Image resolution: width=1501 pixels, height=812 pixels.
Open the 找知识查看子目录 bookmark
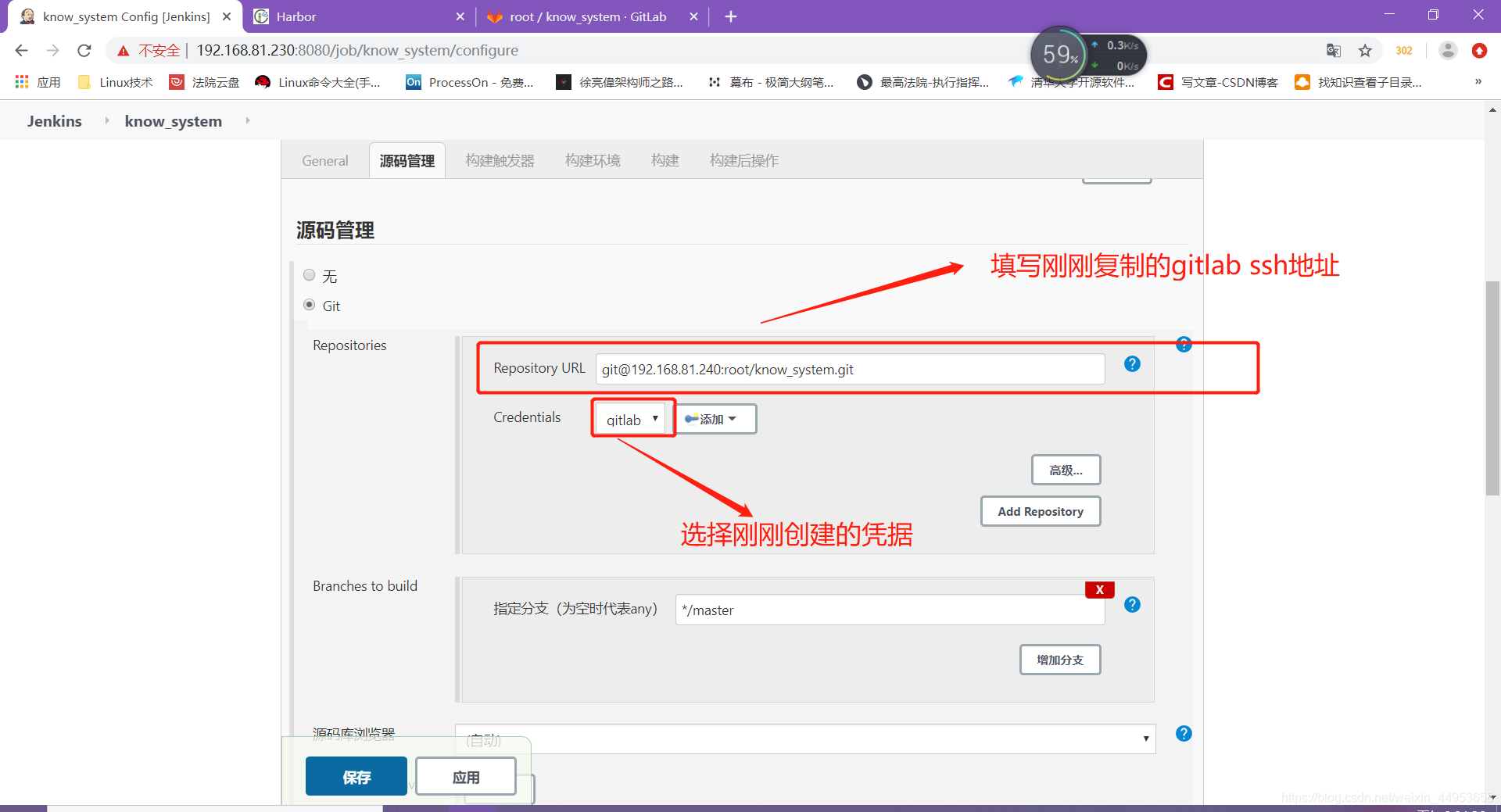(1359, 82)
